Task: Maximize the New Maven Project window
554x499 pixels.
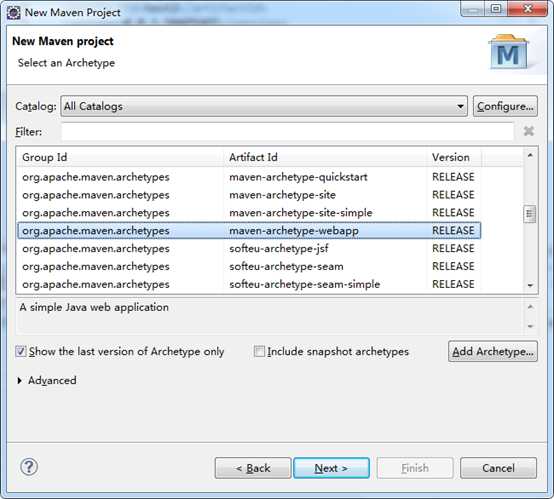Action: [x=496, y=8]
